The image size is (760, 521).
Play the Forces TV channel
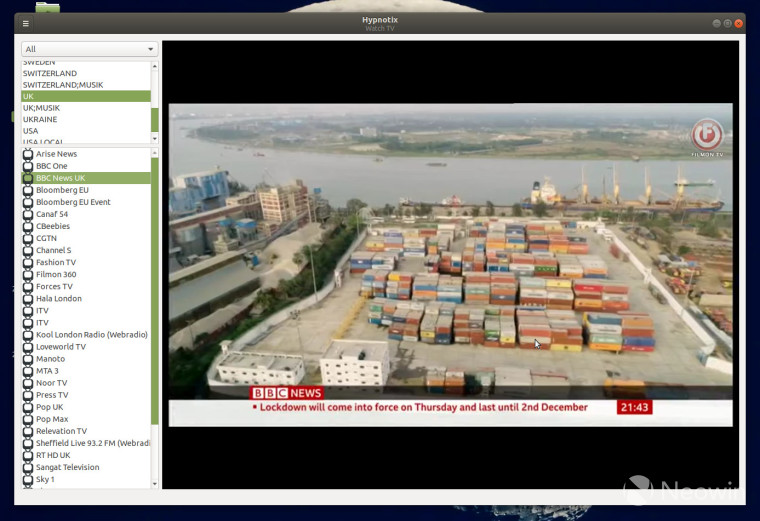86,286
